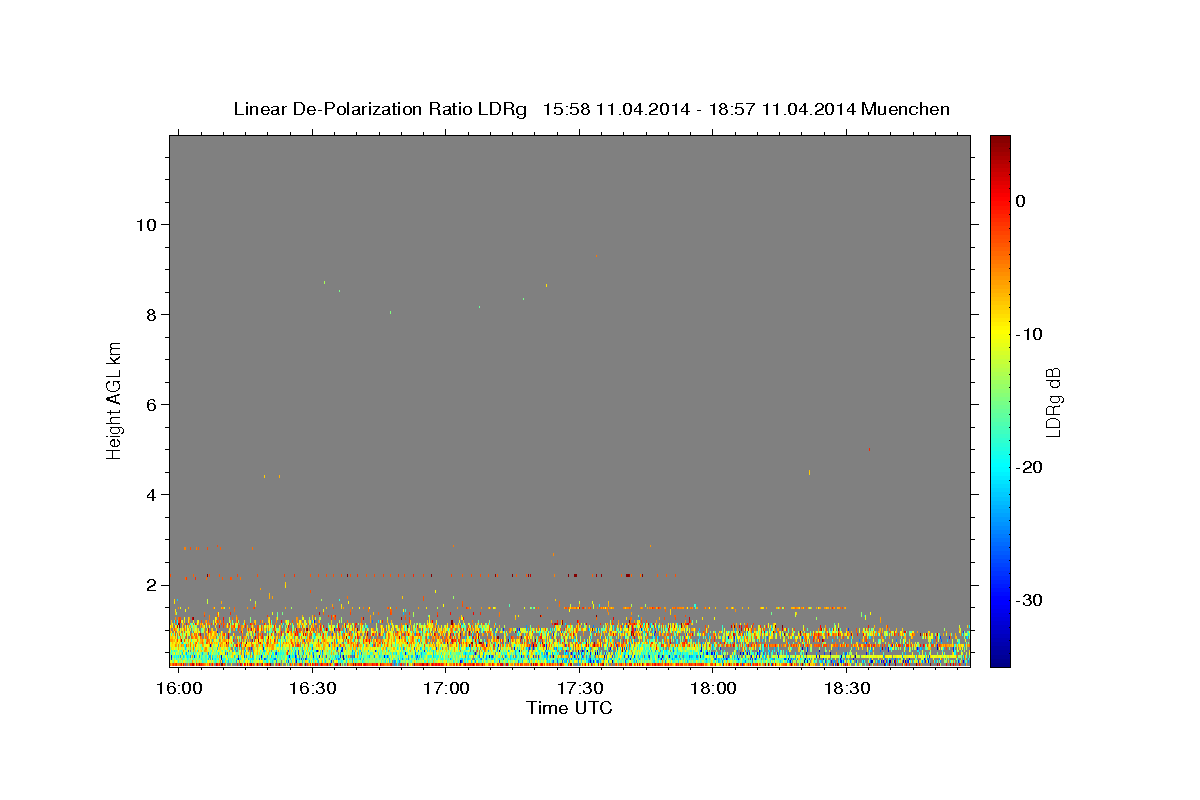Click the Time UTC axis title
This screenshot has height=800, width=1200.
569,708
